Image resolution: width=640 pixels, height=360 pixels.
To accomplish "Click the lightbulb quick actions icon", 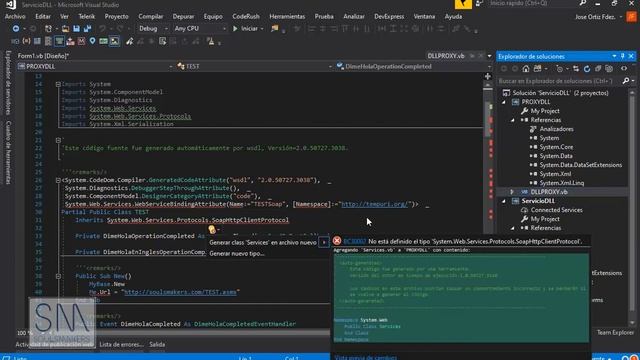I will [x=212, y=229].
